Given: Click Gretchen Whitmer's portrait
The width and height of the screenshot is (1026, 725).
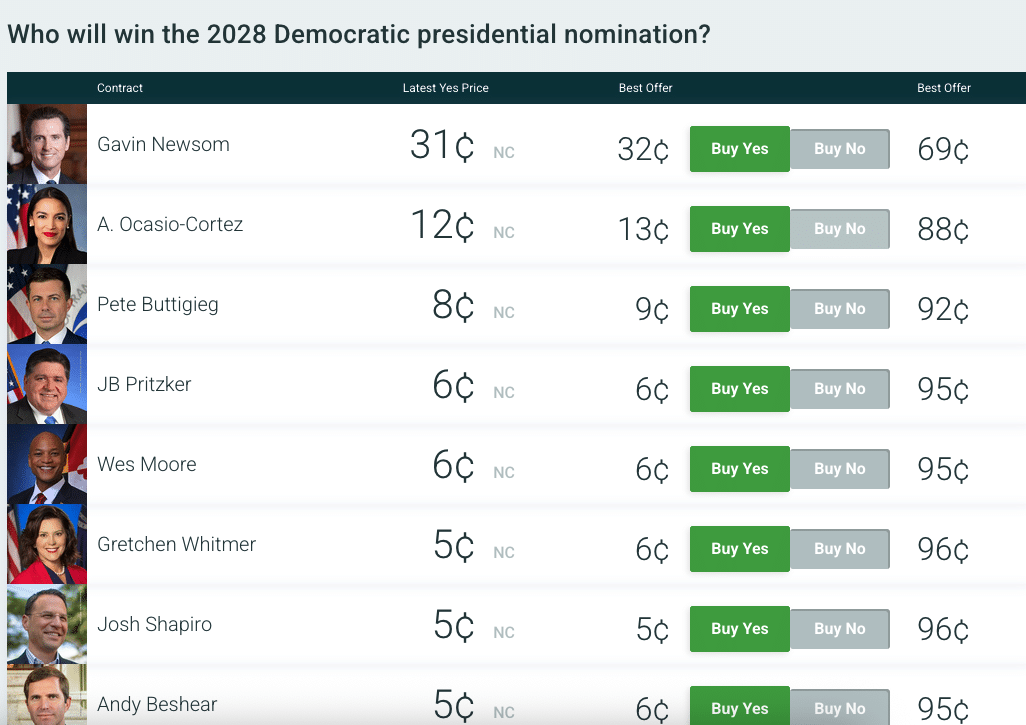Looking at the screenshot, I should (x=47, y=544).
